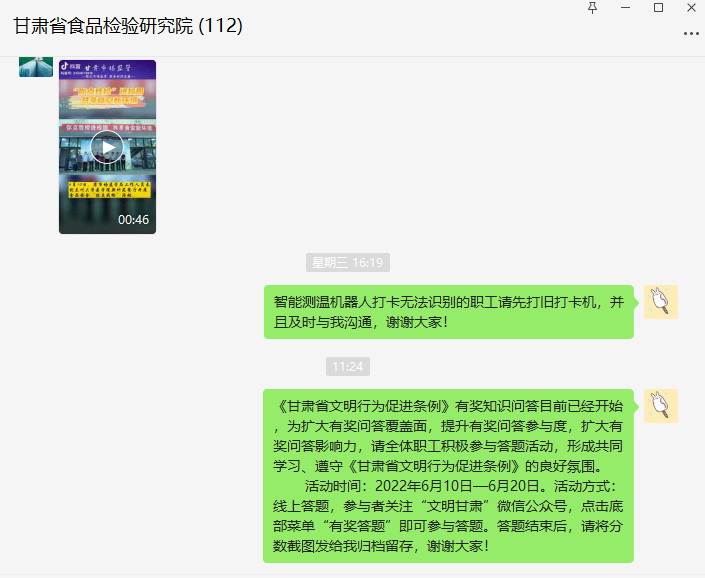Screen dimensions: 705x578
Task: Click the rabbit avatar next to the 有奖知识问答 message
Action: point(660,406)
